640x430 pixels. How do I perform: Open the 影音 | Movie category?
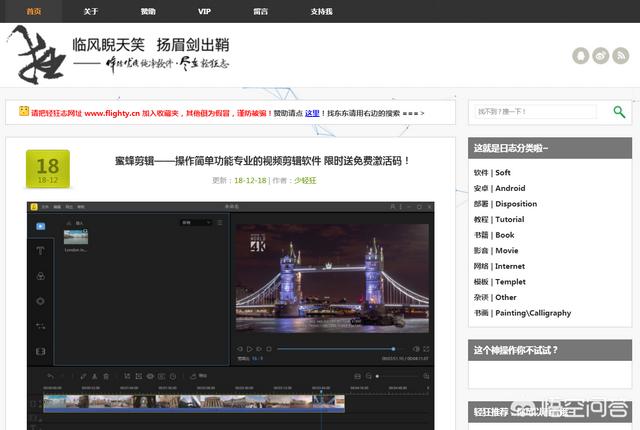pyautogui.click(x=495, y=250)
